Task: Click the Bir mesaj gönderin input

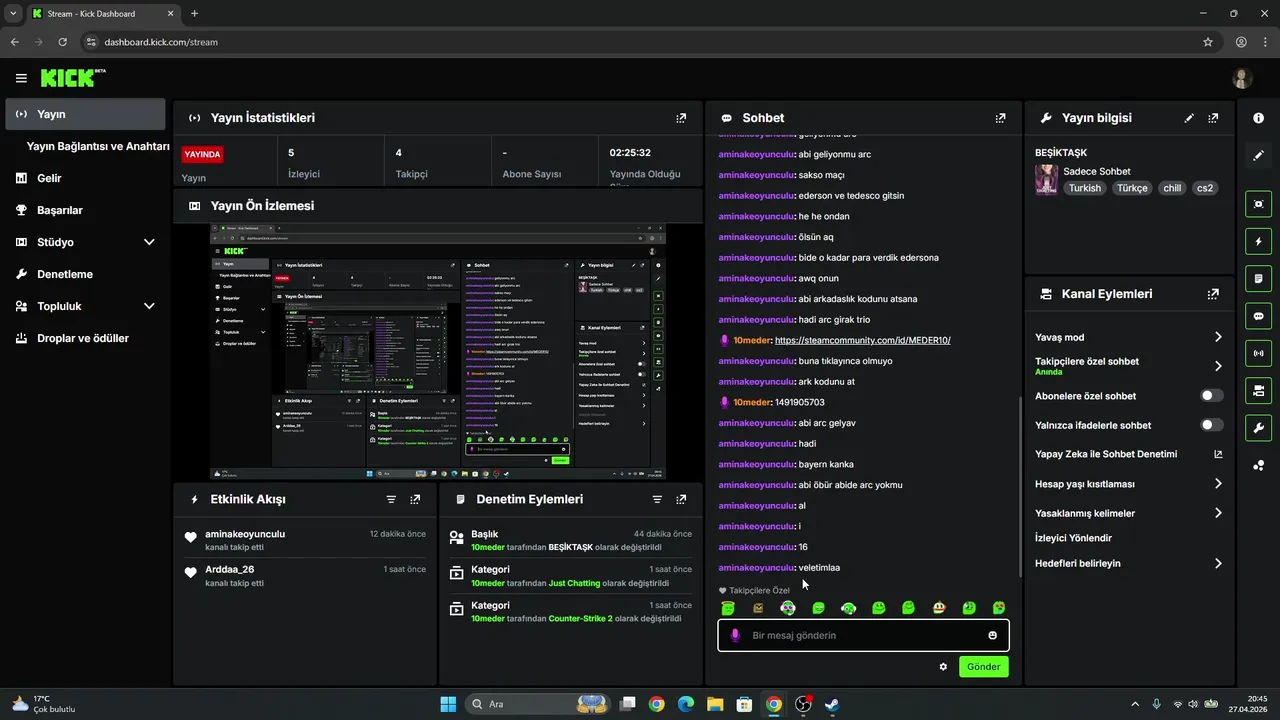Action: (x=863, y=635)
